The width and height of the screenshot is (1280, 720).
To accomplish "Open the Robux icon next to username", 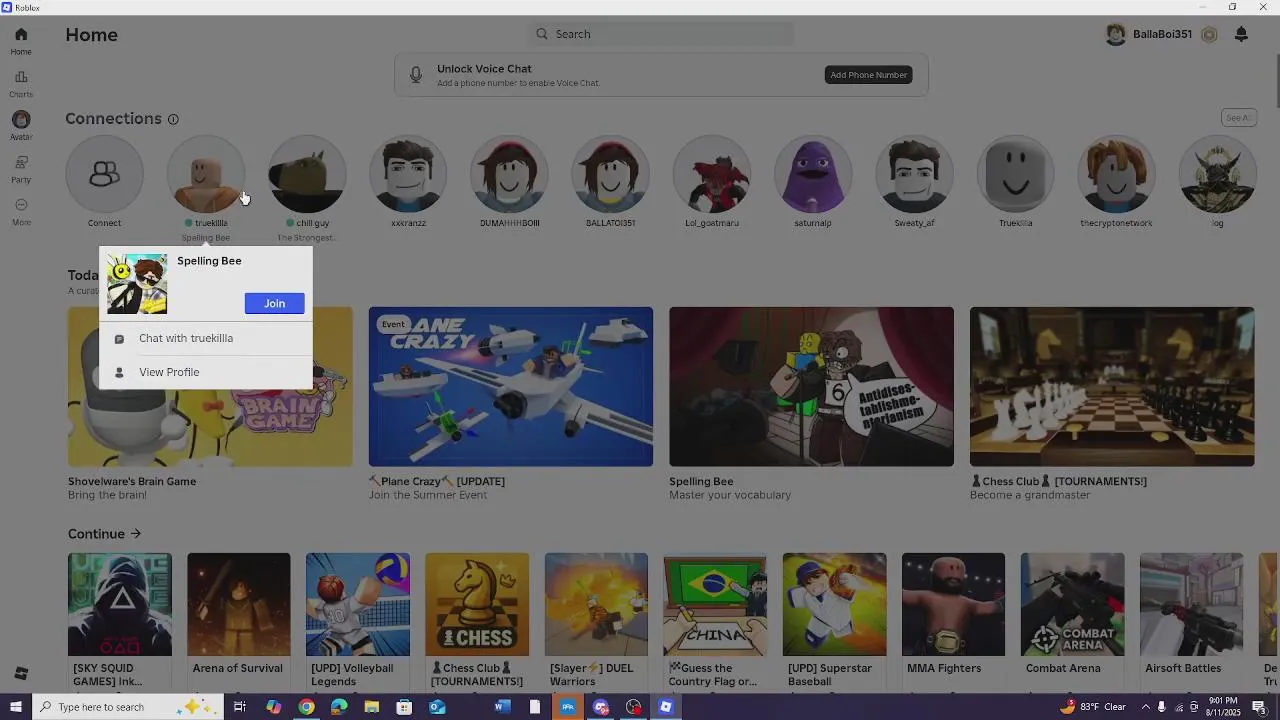I will [x=1209, y=35].
